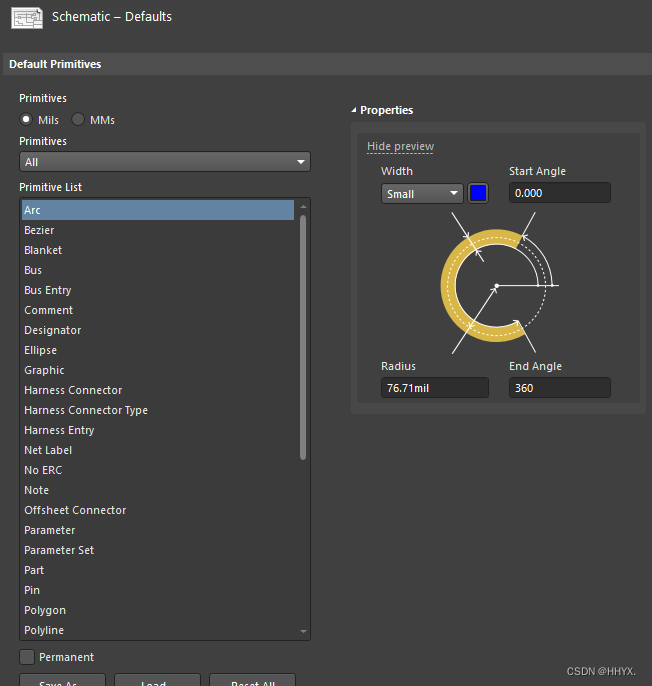Select Harness Connector Type in the list
This screenshot has width=652, height=686.
point(158,410)
